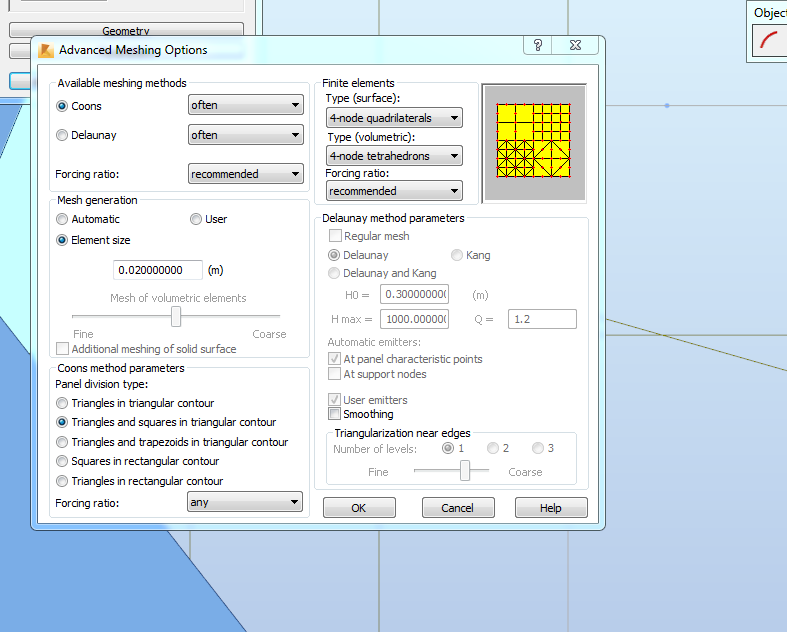Open Available meshing methods forcing ratio dropdown

pos(246,174)
